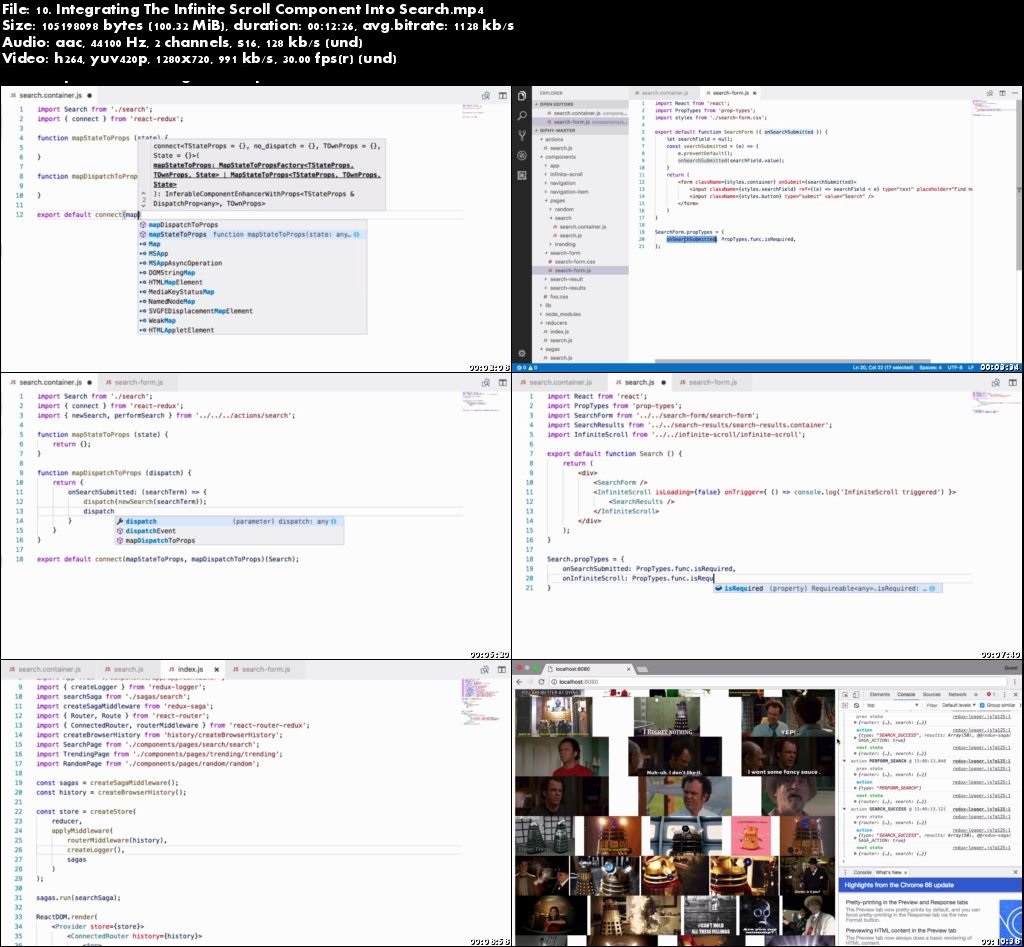Collapse the pages folder in Explorer

pos(557,200)
